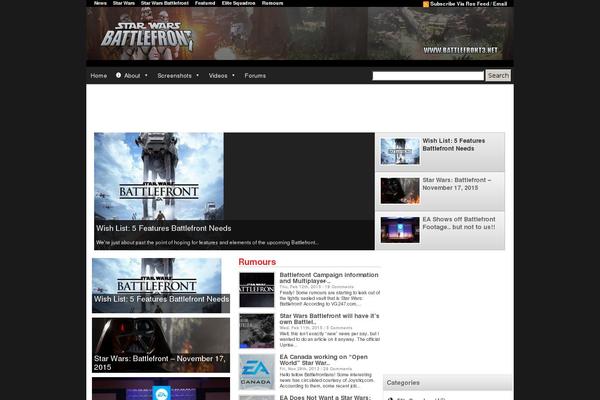The width and height of the screenshot is (600, 400).
Task: Select Wish List thumbnail in slider sidebar
Action: (x=400, y=152)
